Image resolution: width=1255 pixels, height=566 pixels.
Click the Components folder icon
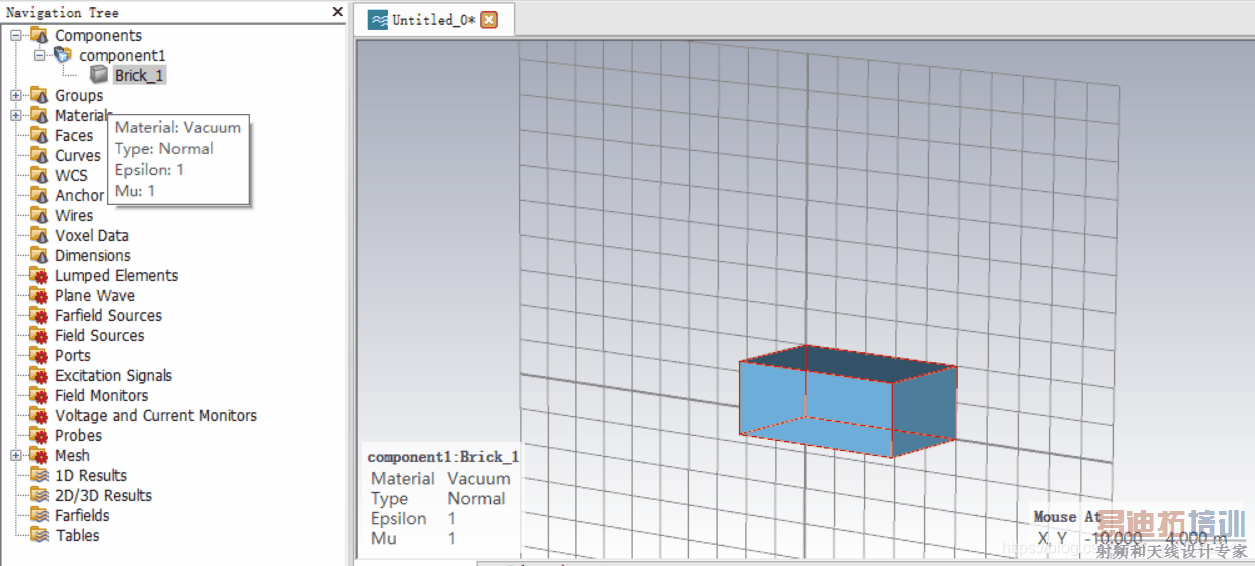pos(39,35)
